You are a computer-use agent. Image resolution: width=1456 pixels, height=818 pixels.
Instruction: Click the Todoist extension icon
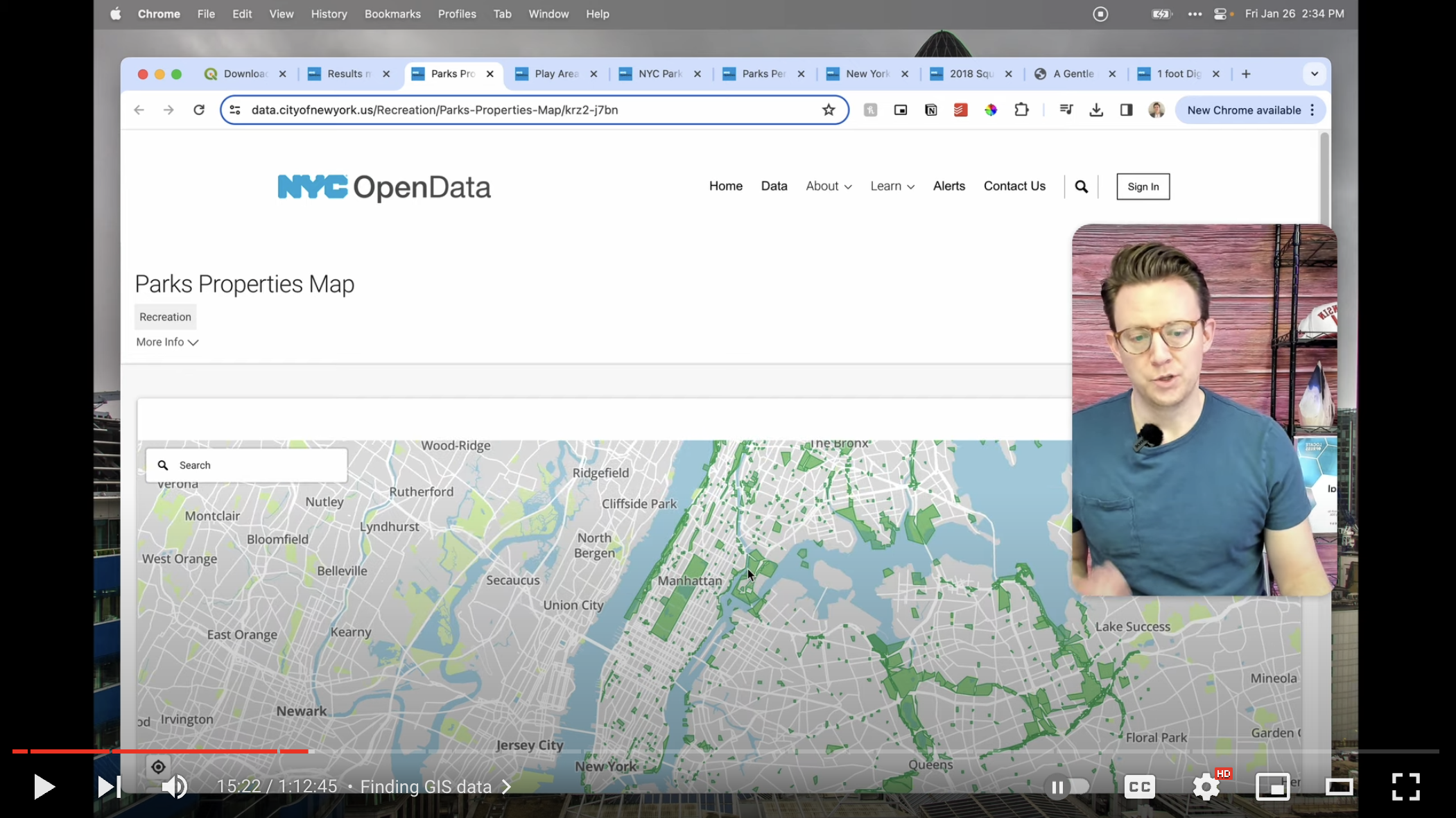960,110
